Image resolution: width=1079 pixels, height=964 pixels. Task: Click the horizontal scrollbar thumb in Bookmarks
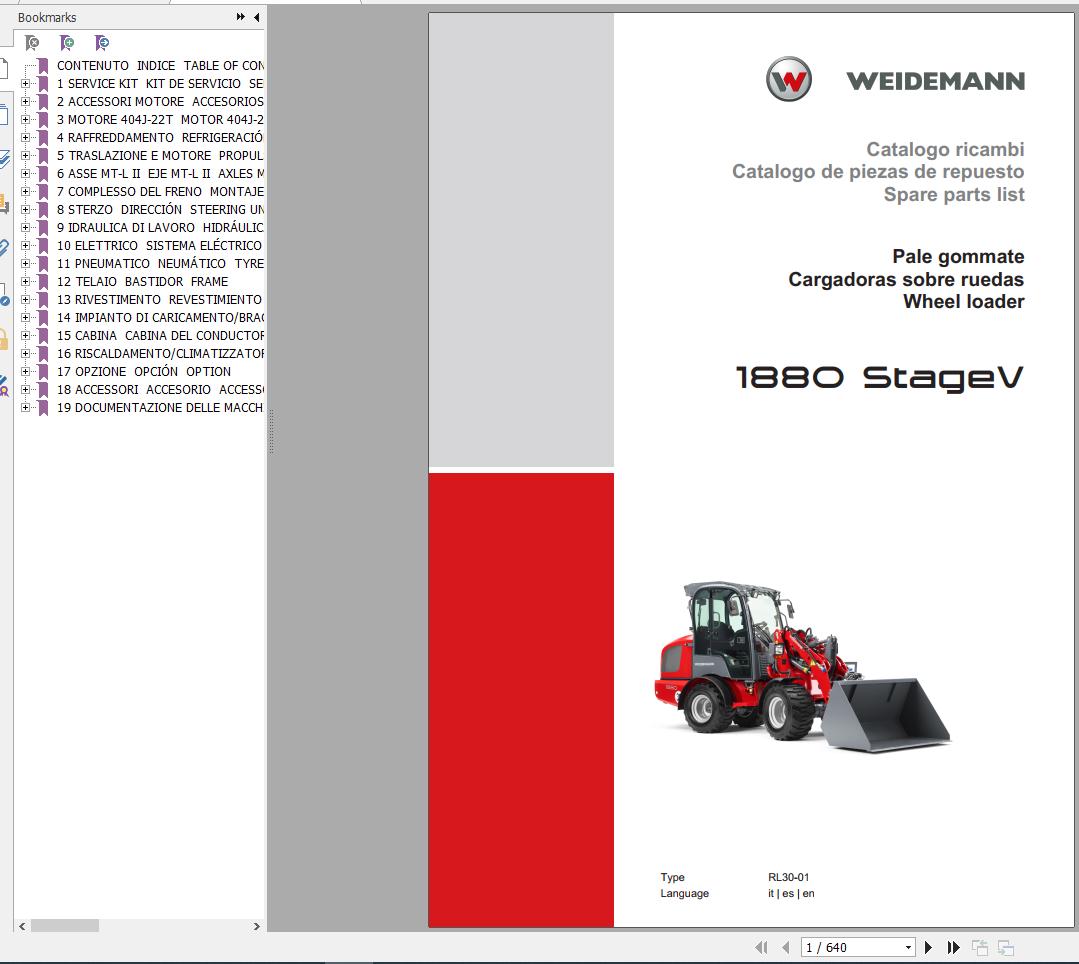tap(65, 926)
